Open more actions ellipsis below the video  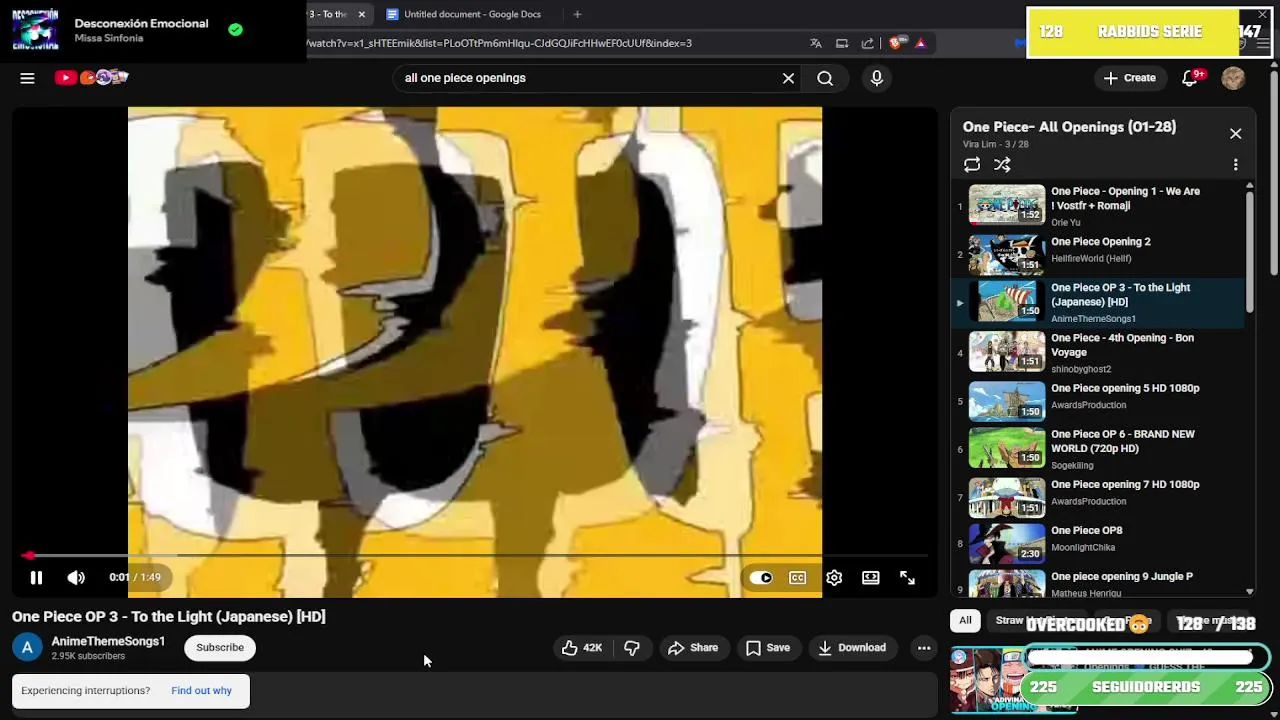click(924, 648)
